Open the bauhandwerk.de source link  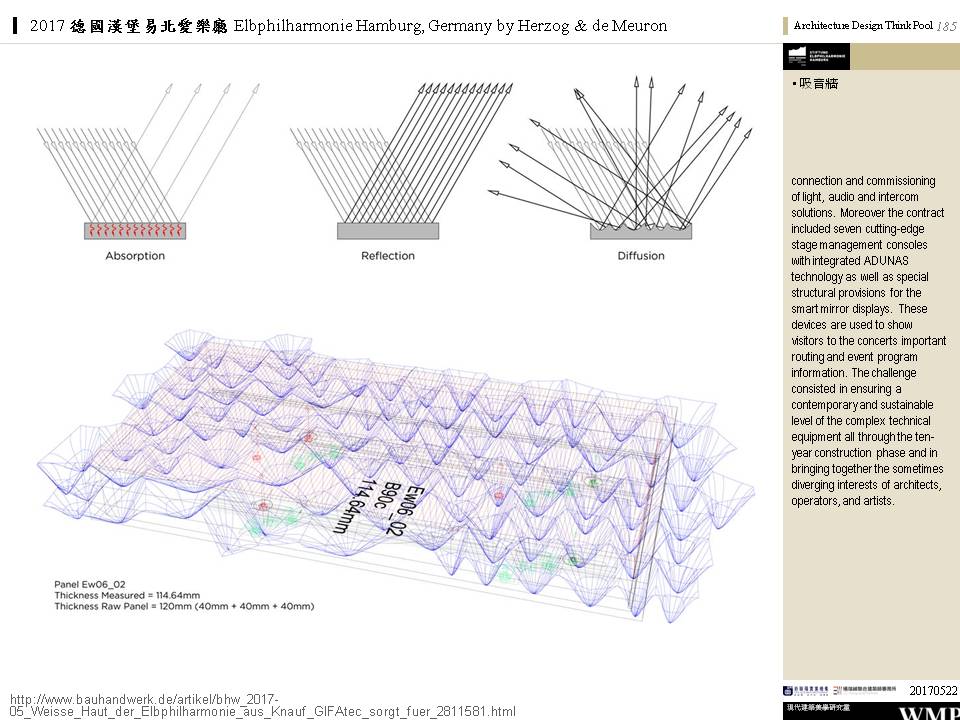click(x=262, y=705)
